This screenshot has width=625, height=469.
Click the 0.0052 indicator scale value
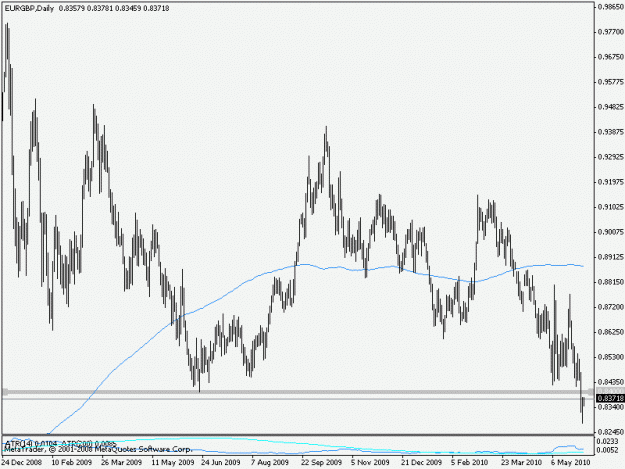click(x=608, y=450)
